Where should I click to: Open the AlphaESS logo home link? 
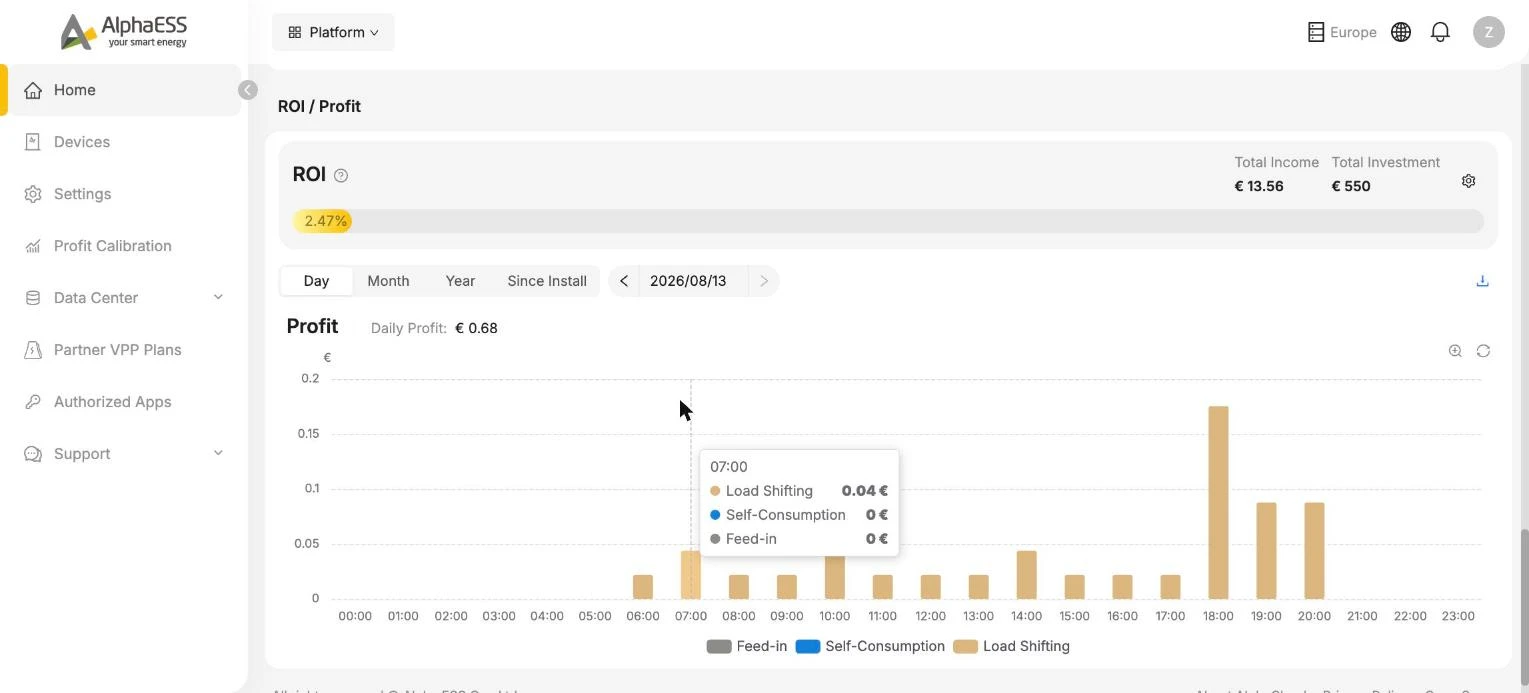[124, 31]
